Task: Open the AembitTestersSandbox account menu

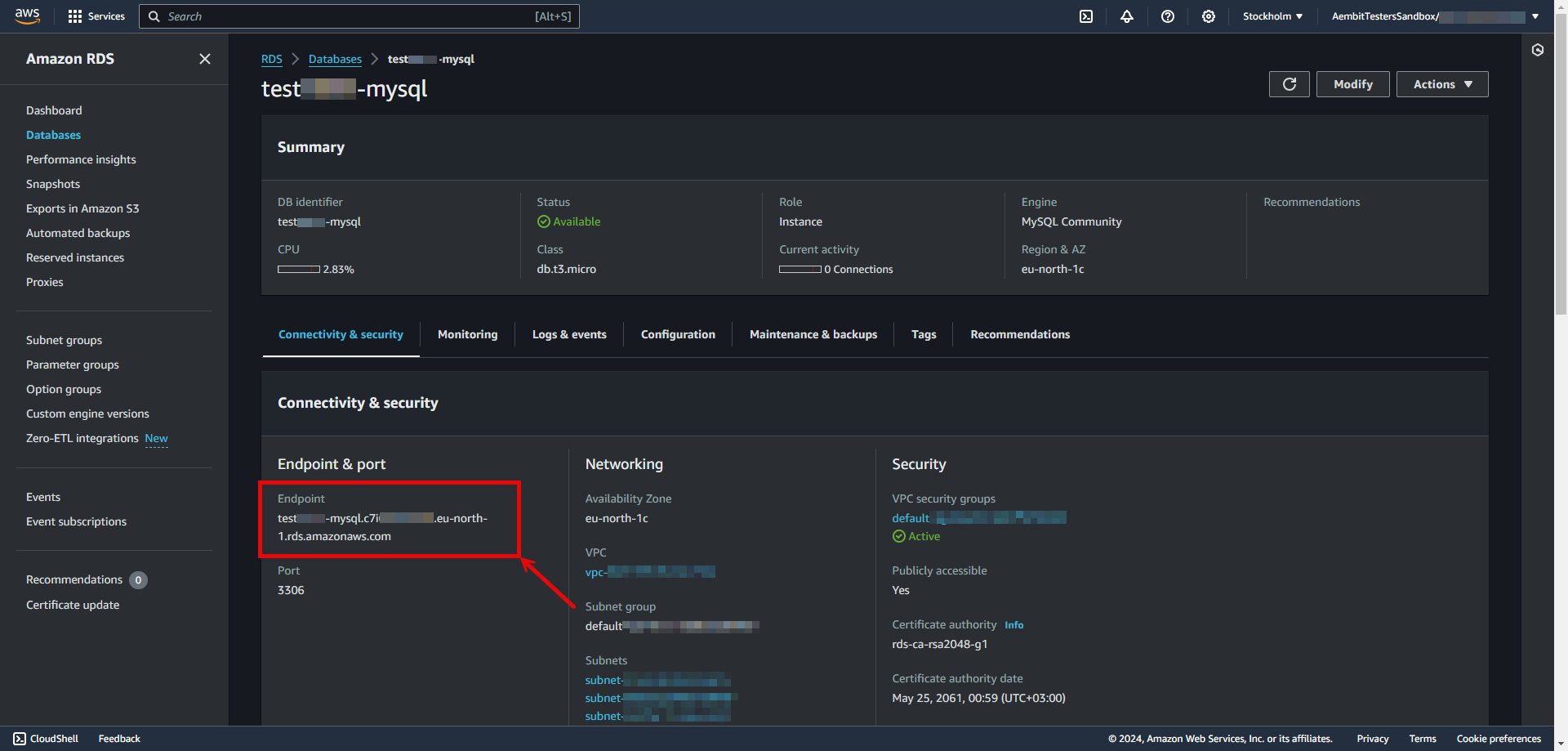Action: click(1435, 16)
